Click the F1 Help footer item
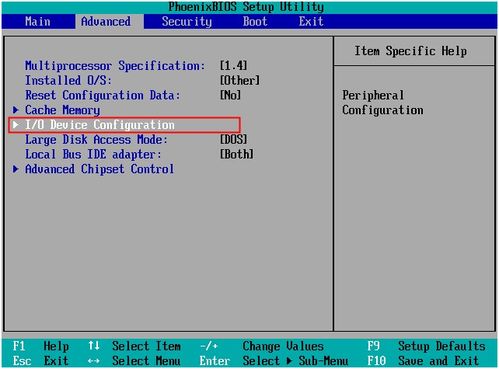The image size is (499, 369). pos(41,346)
